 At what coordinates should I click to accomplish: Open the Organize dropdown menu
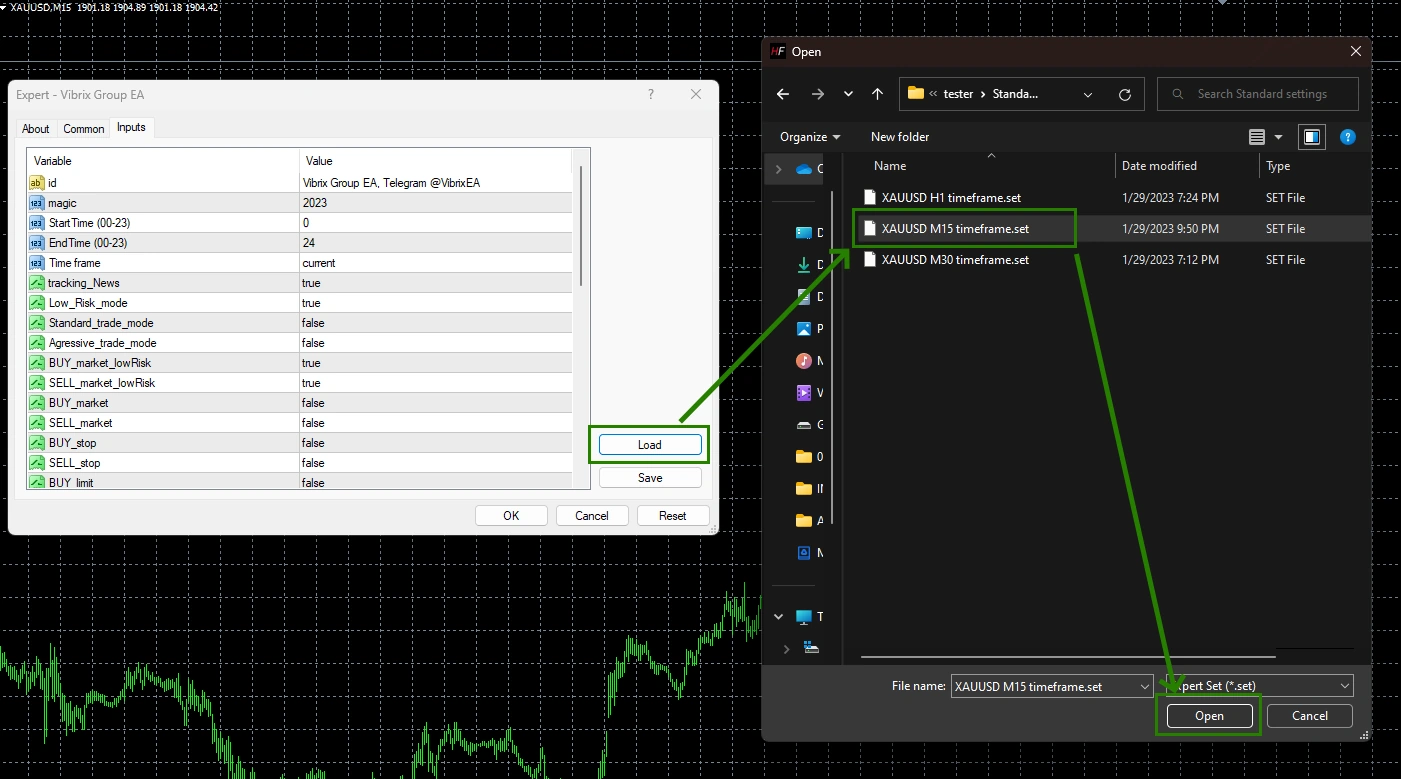point(810,137)
